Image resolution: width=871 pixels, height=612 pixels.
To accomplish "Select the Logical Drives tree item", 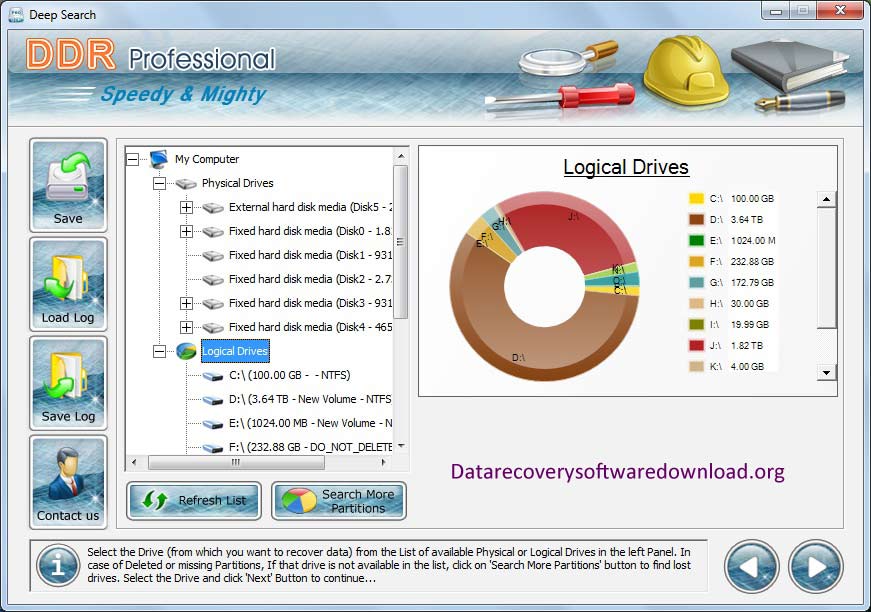I will pos(235,351).
